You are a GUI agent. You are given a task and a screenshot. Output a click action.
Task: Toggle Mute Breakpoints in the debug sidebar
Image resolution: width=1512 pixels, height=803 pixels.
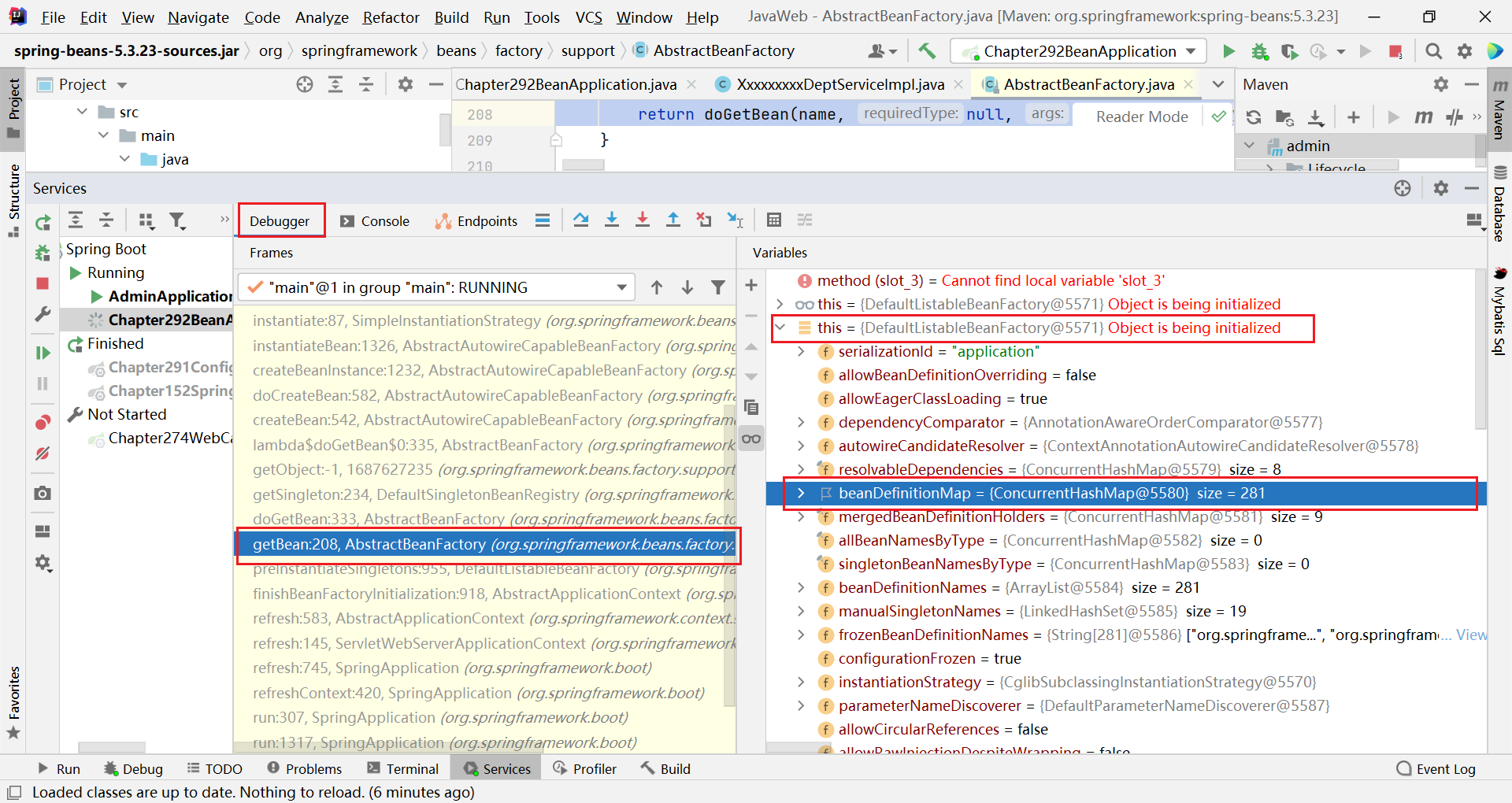tap(43, 454)
